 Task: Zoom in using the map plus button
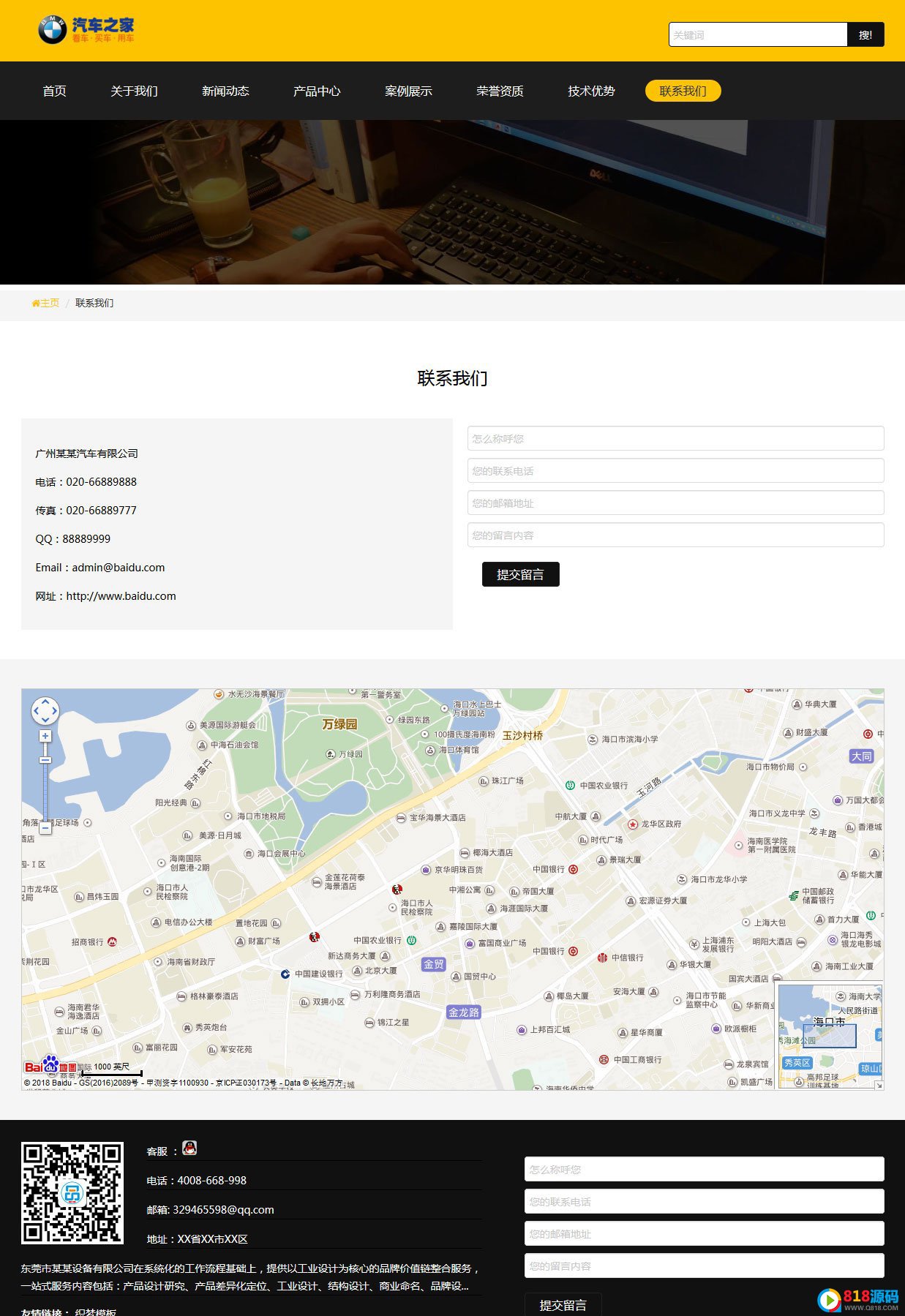coord(45,736)
